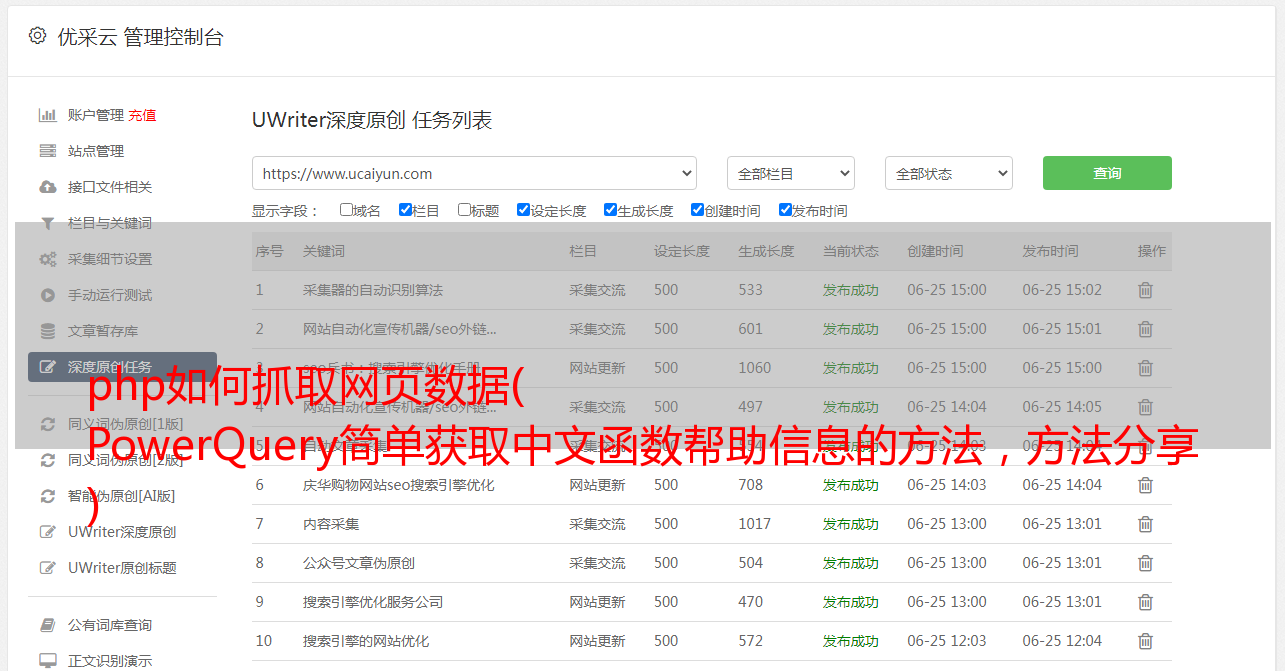Click the refresh icon for 智能伪原创[AI版]
The image size is (1285, 671).
point(47,496)
